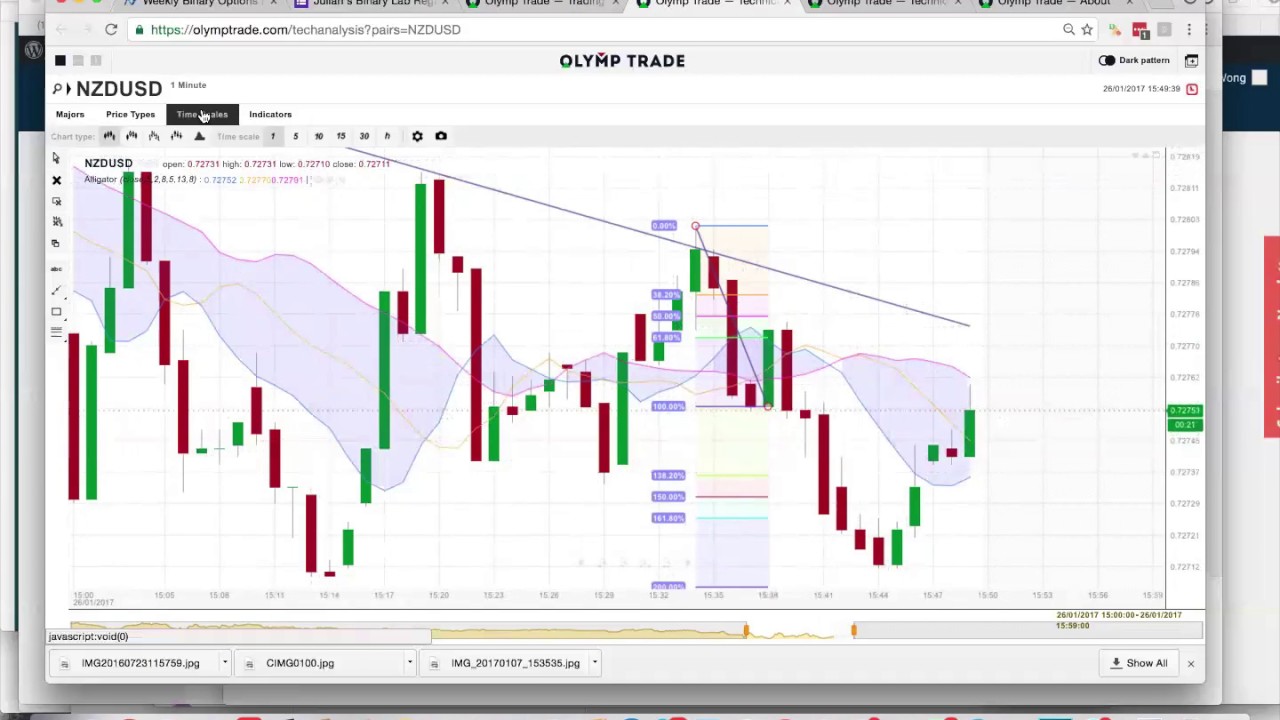
Task: Click the NZDUSD chart legend title
Action: pyautogui.click(x=108, y=163)
